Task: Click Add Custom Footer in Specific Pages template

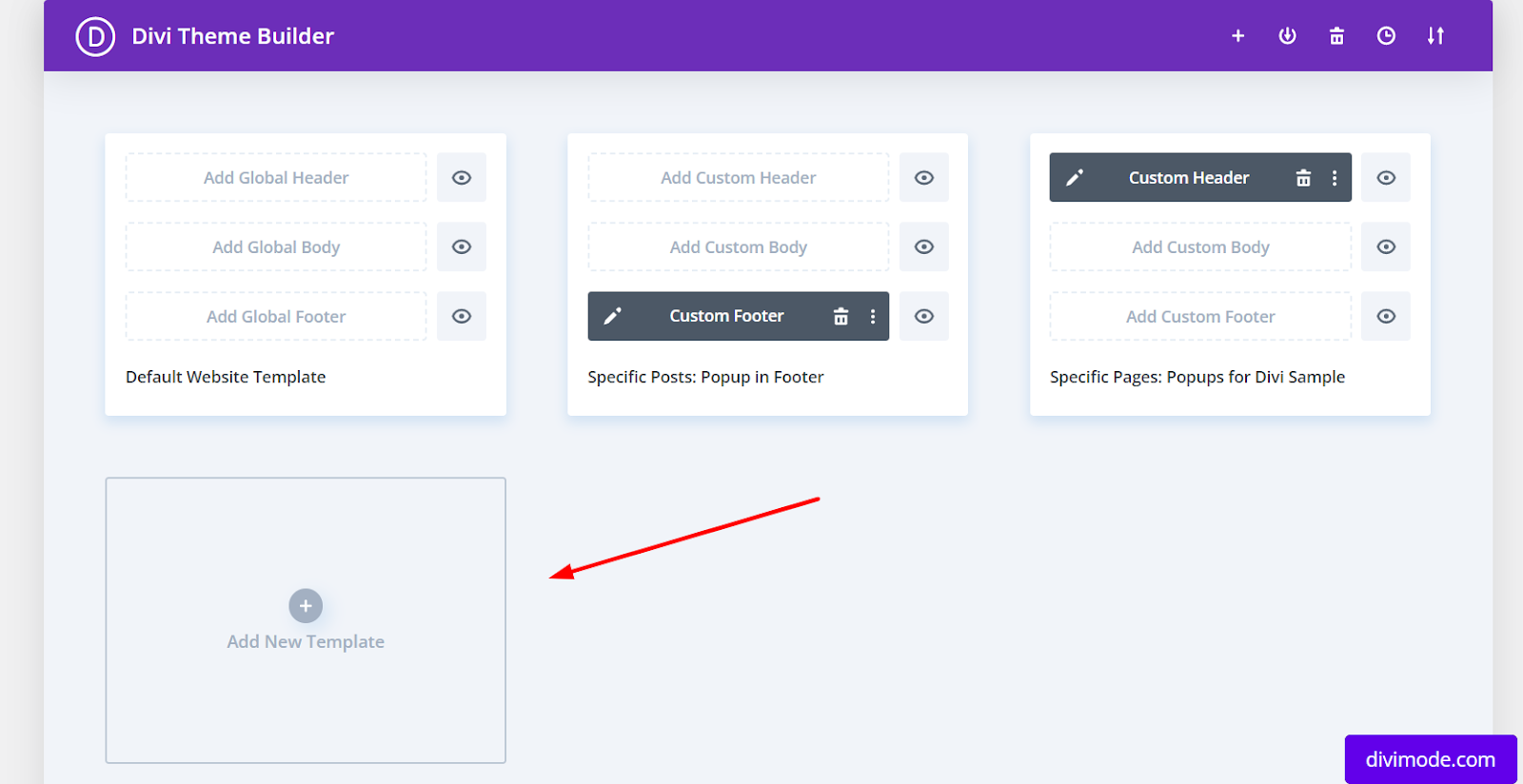Action: tap(1200, 316)
